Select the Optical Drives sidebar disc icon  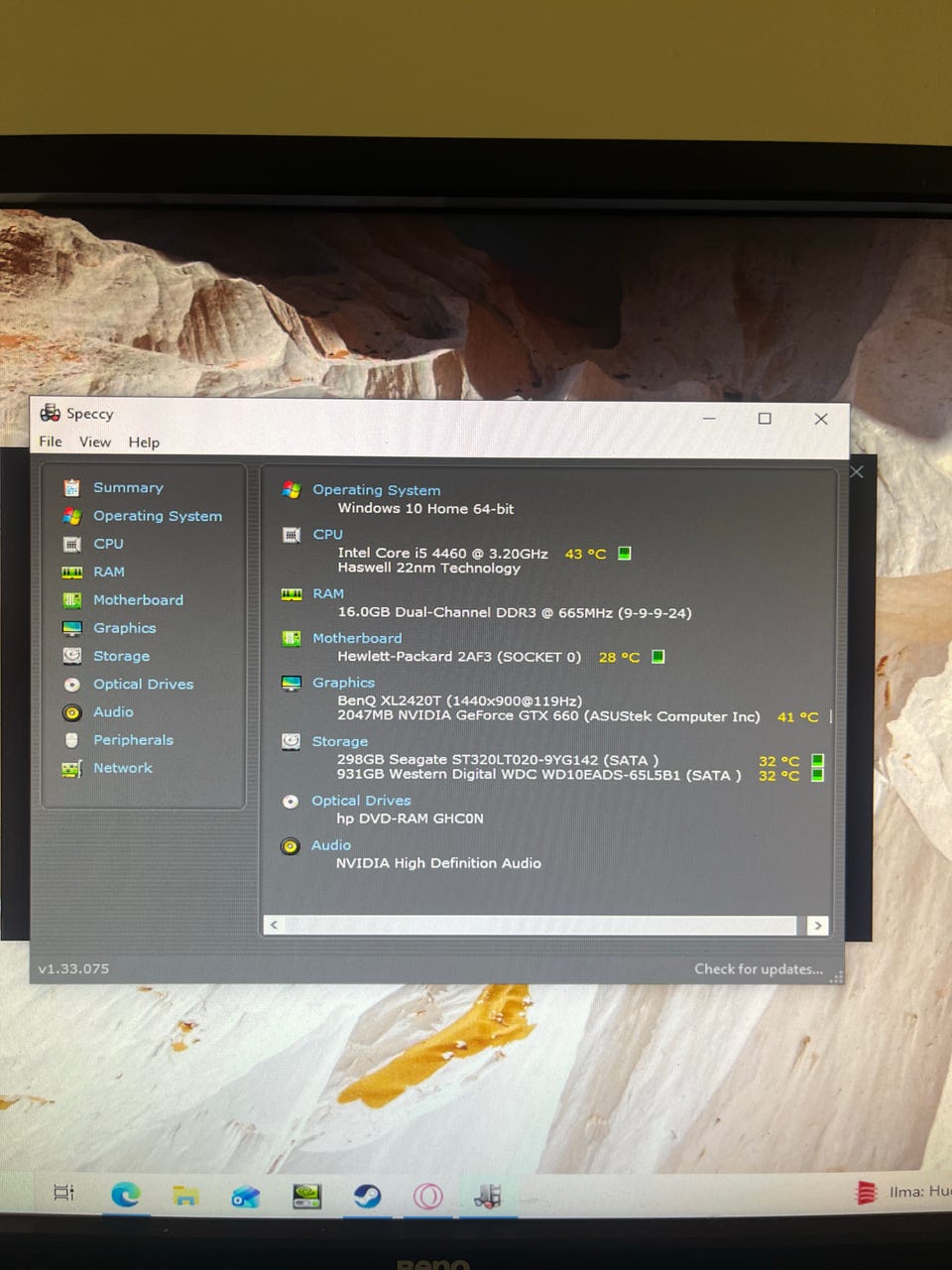(71, 685)
